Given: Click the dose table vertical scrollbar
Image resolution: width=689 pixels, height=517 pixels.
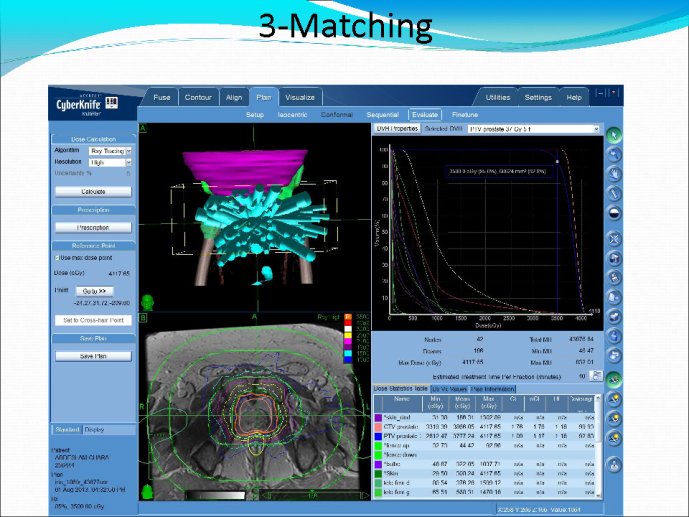Looking at the screenshot, I should click(598, 446).
